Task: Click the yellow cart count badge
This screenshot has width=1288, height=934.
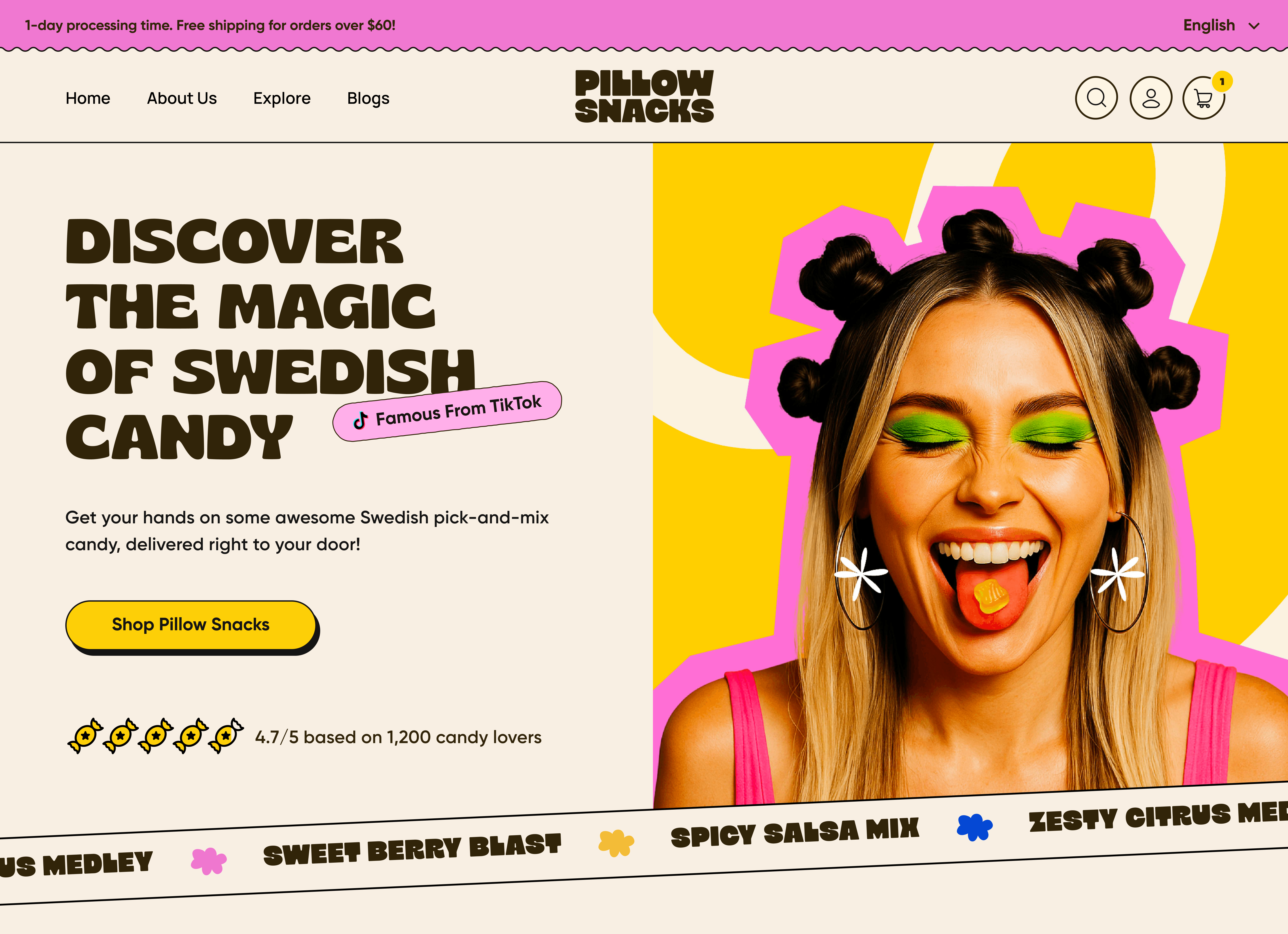Action: click(x=1222, y=81)
